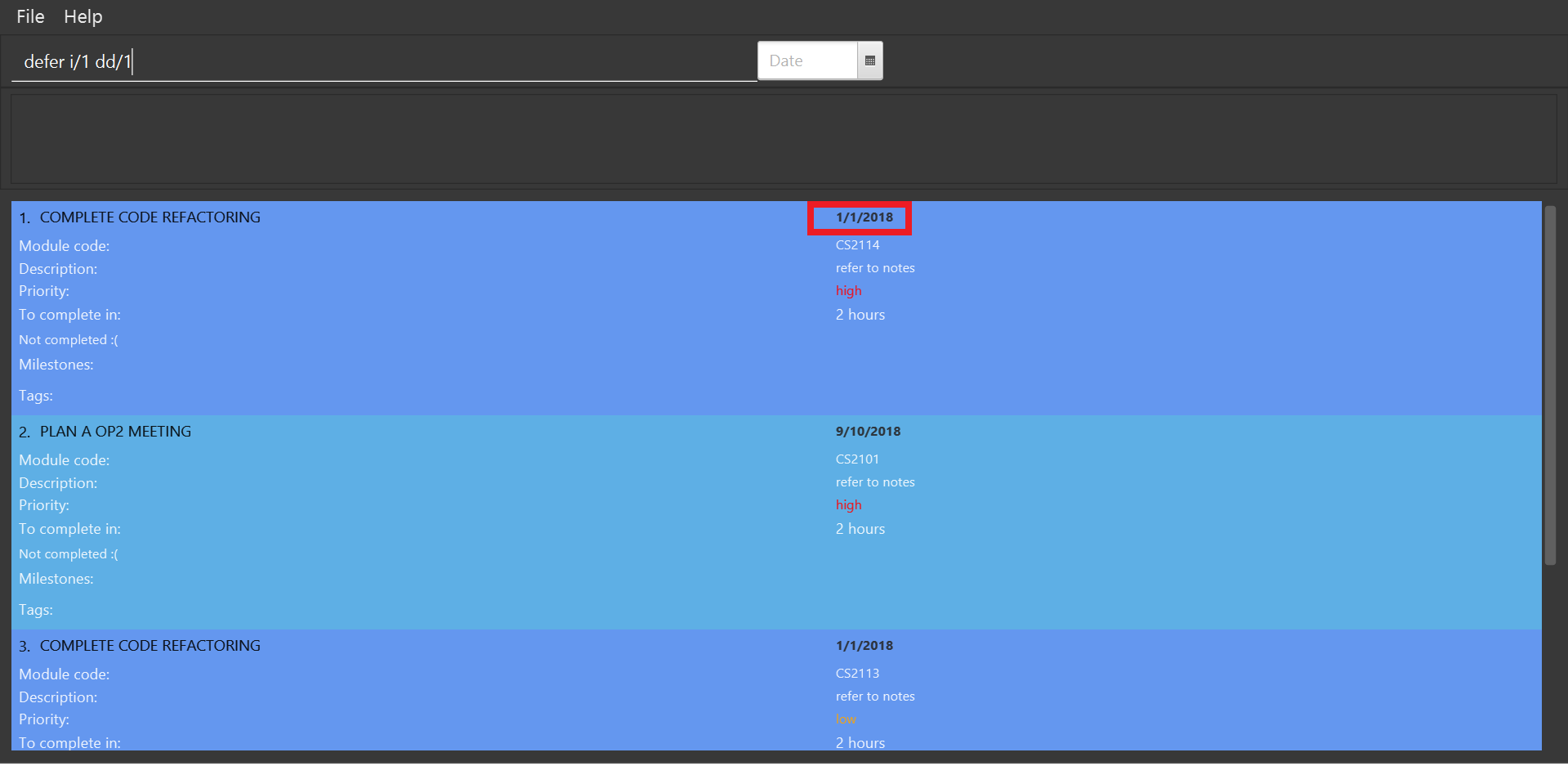Click the low priority value

click(x=846, y=719)
